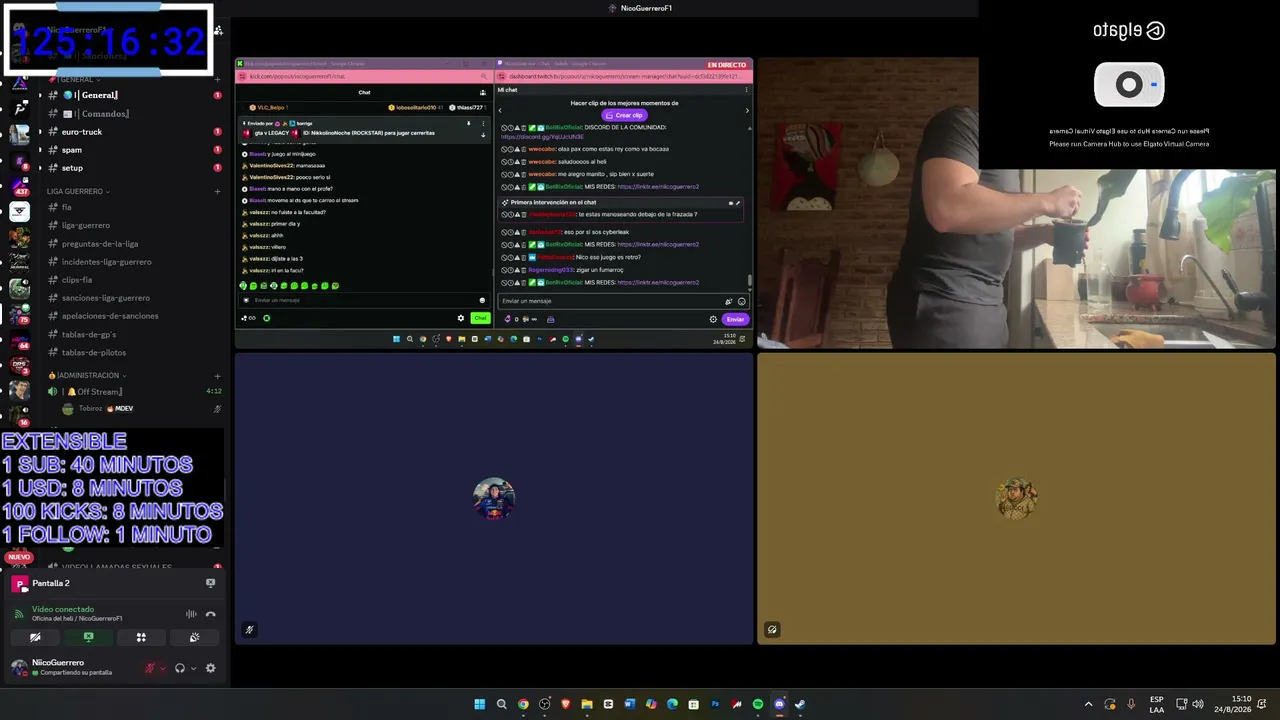The image size is (1280, 720).
Task: Click the server icon with 64 badge
Action: (x=19, y=340)
